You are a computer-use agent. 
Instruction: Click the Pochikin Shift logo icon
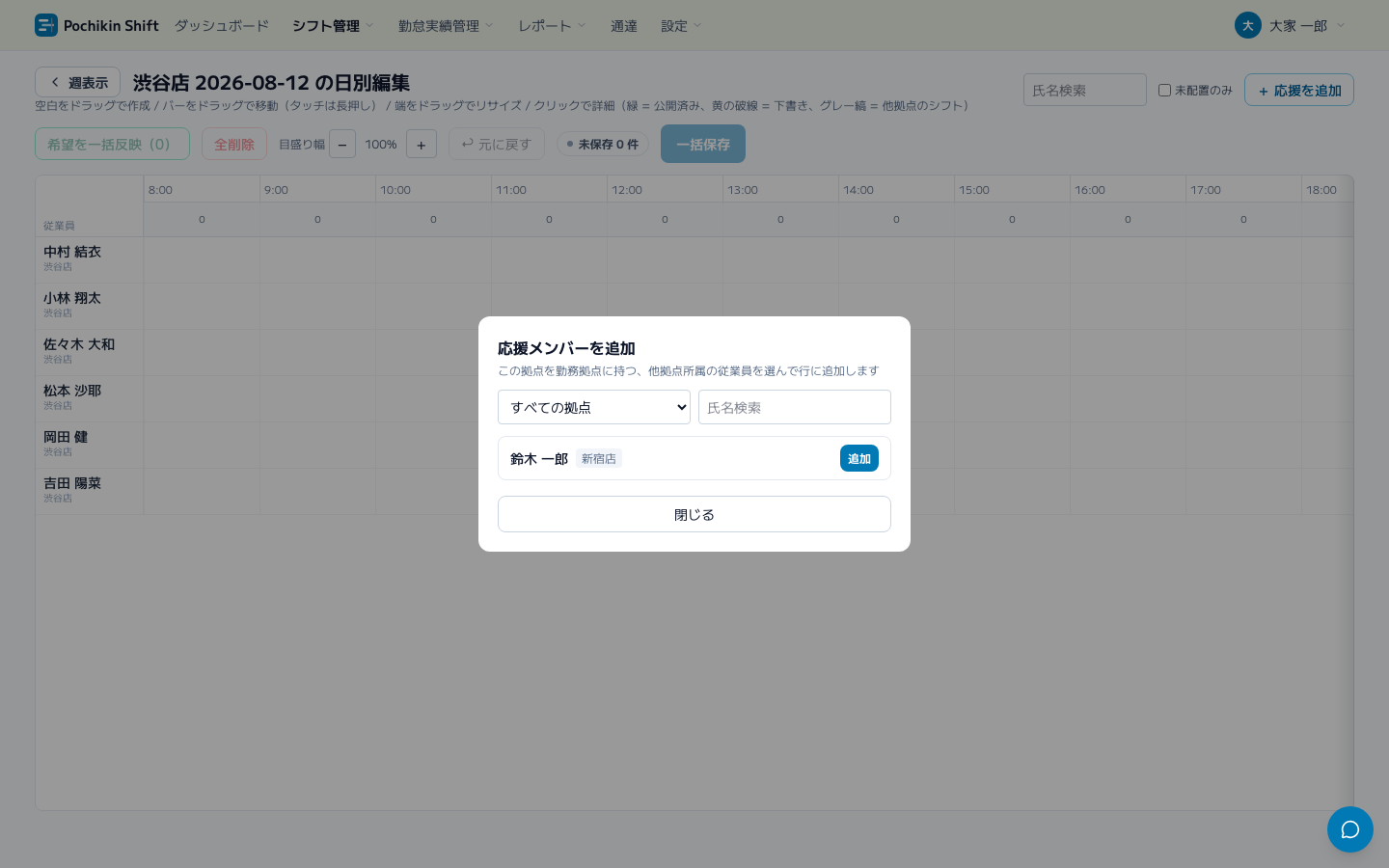point(46,25)
